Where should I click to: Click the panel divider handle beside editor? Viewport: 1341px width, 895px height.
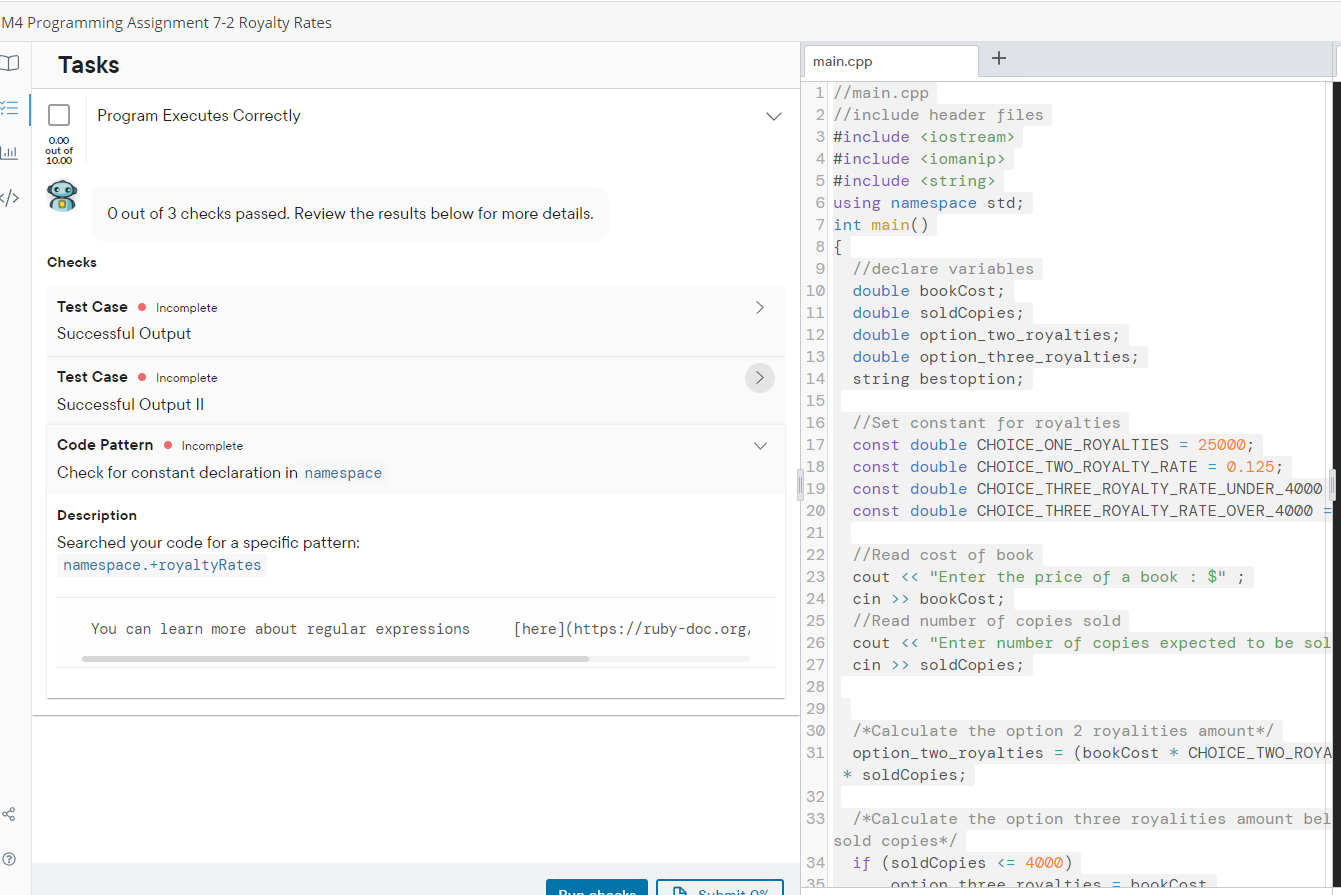pyautogui.click(x=800, y=484)
